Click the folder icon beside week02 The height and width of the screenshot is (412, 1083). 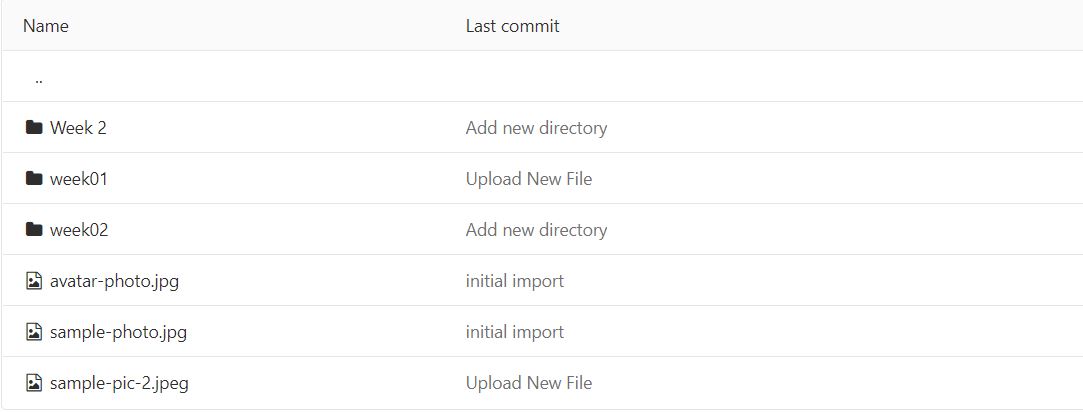pos(34,230)
